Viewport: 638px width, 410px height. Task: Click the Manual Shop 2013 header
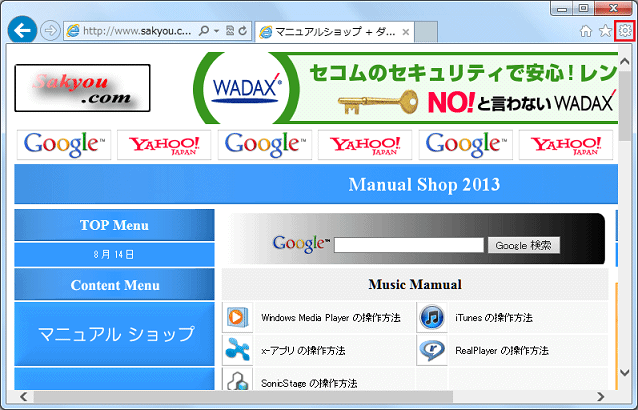[x=424, y=185]
